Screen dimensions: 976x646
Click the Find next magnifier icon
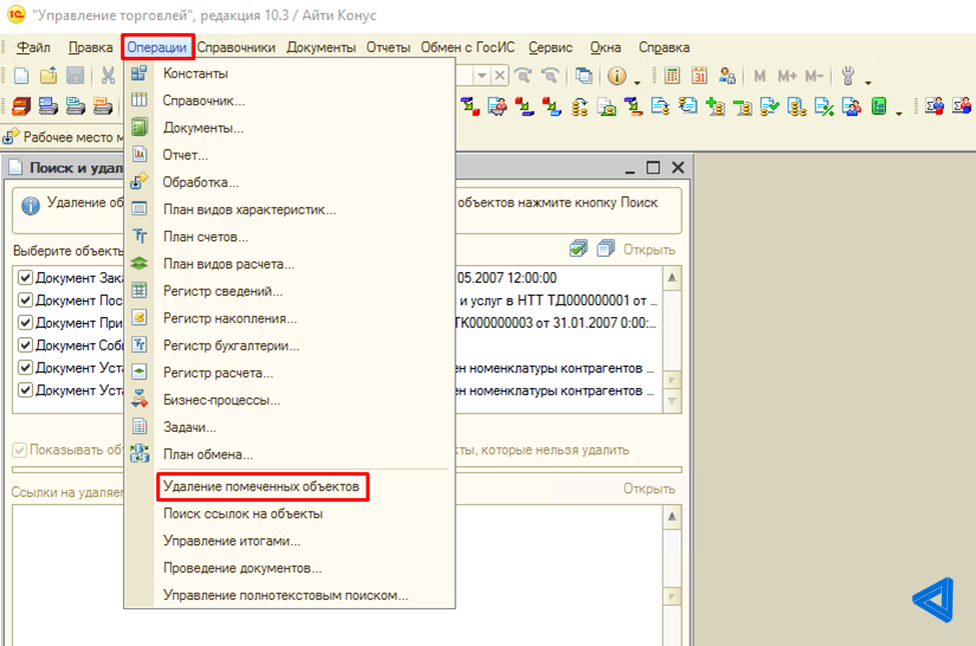point(523,76)
